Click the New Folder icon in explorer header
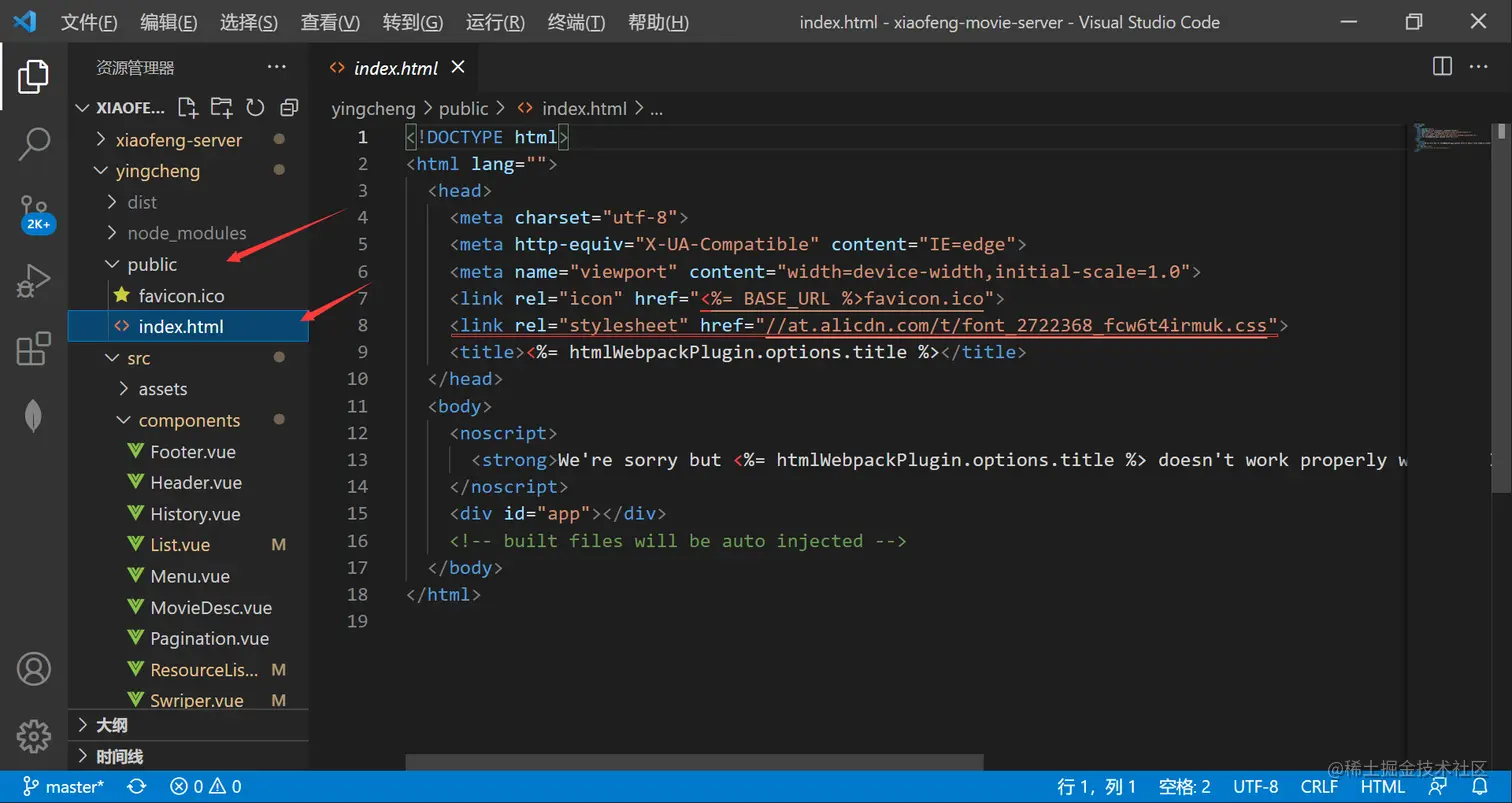The width and height of the screenshot is (1512, 803). (x=221, y=107)
